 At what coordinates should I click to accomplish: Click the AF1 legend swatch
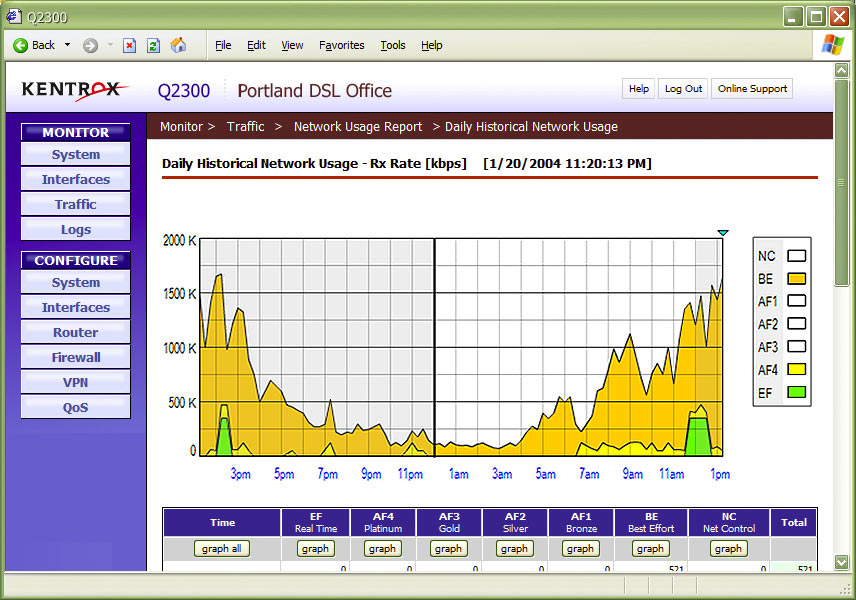point(796,301)
